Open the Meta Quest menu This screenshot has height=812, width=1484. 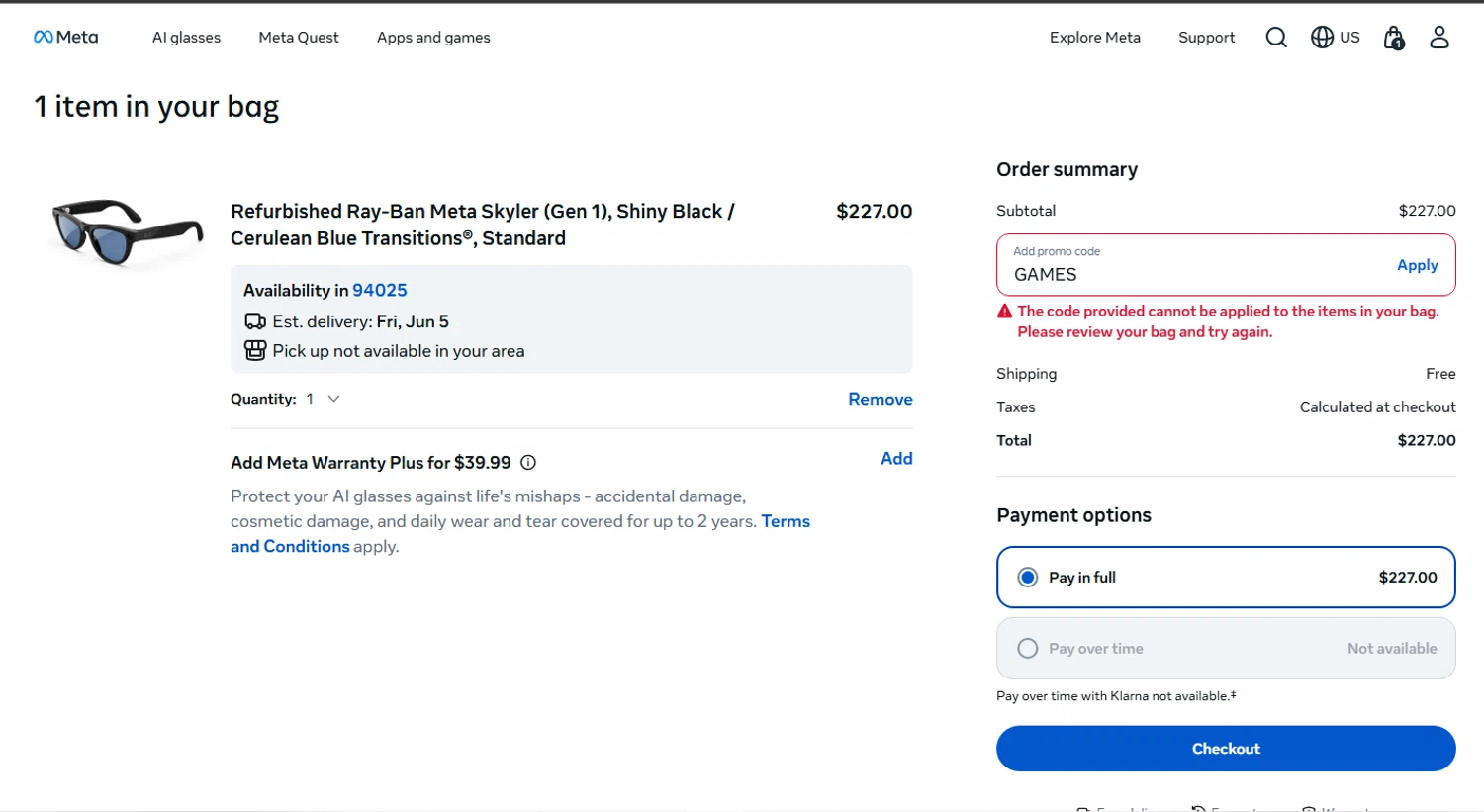299,38
